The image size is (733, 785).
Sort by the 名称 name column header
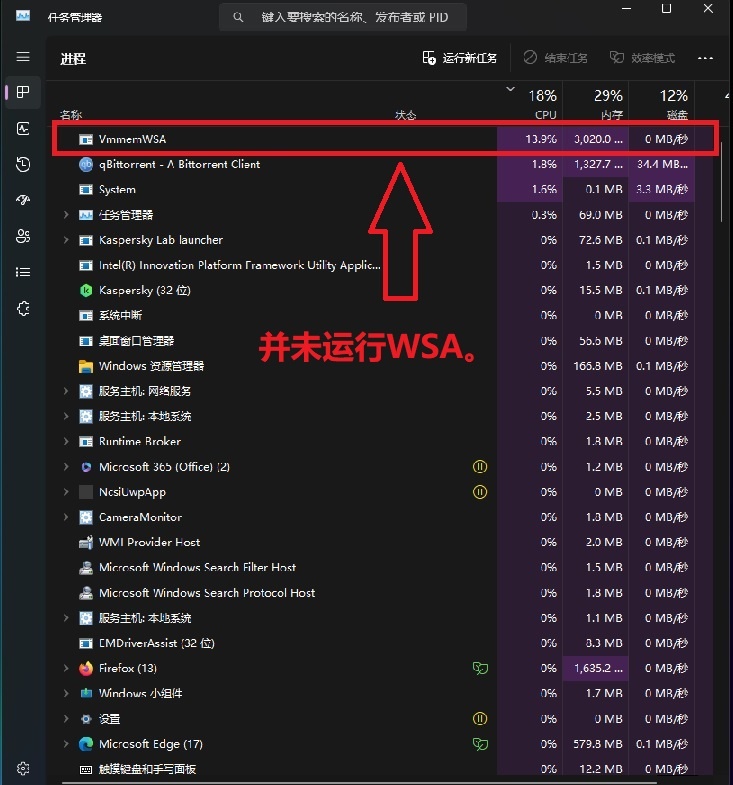click(x=71, y=115)
